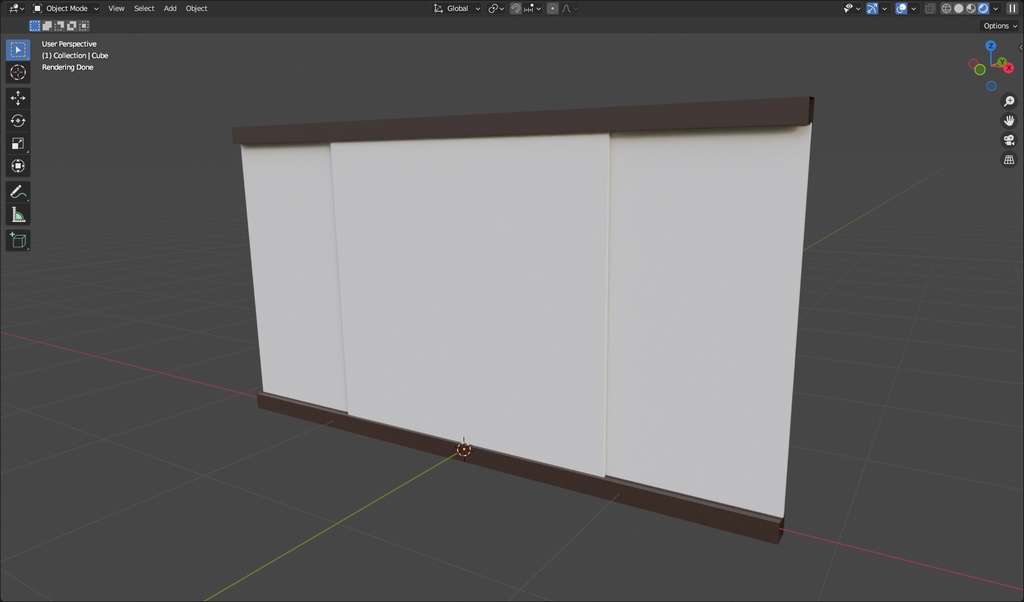Click the 'User Perspective' text
This screenshot has height=602, width=1024.
pyautogui.click(x=69, y=44)
